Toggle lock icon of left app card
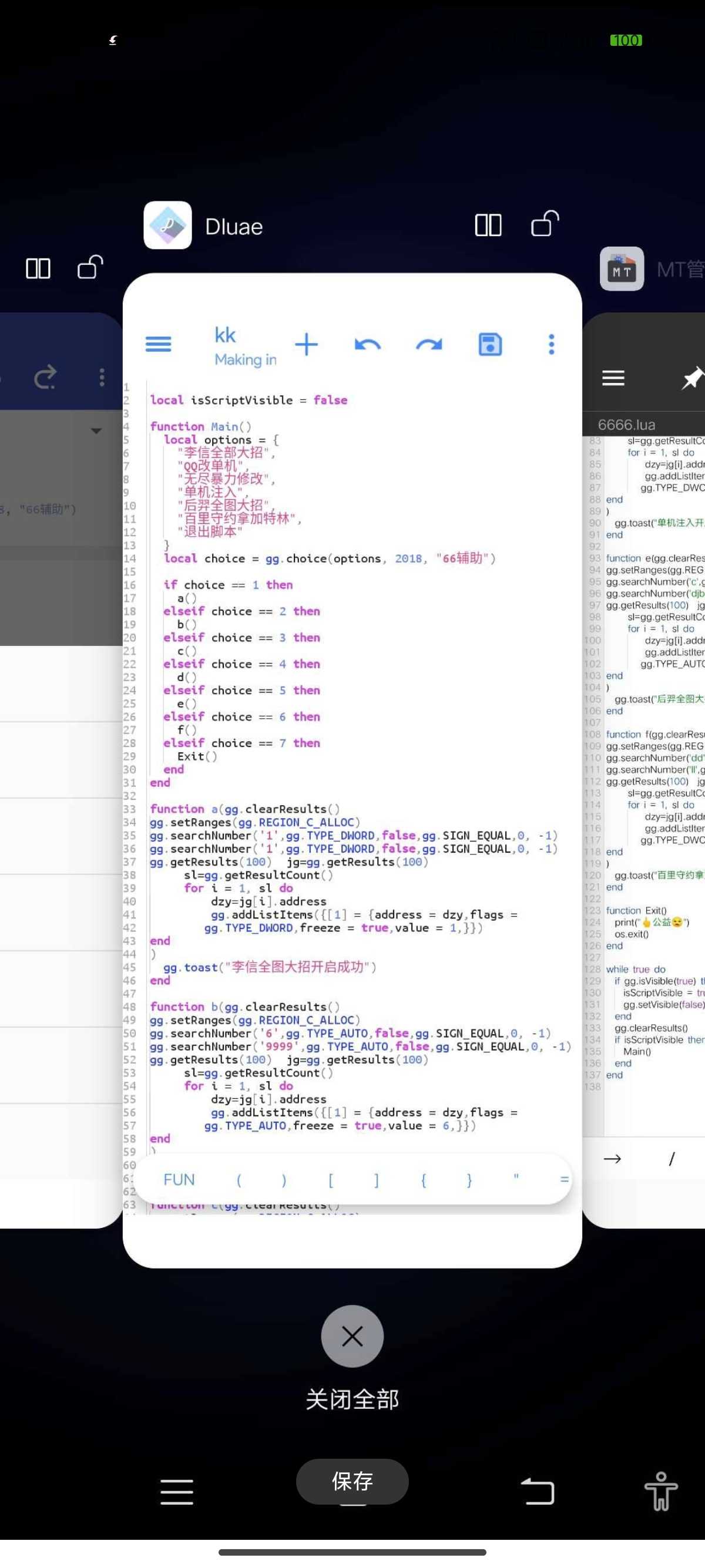Viewport: 705px width, 1568px height. point(90,267)
